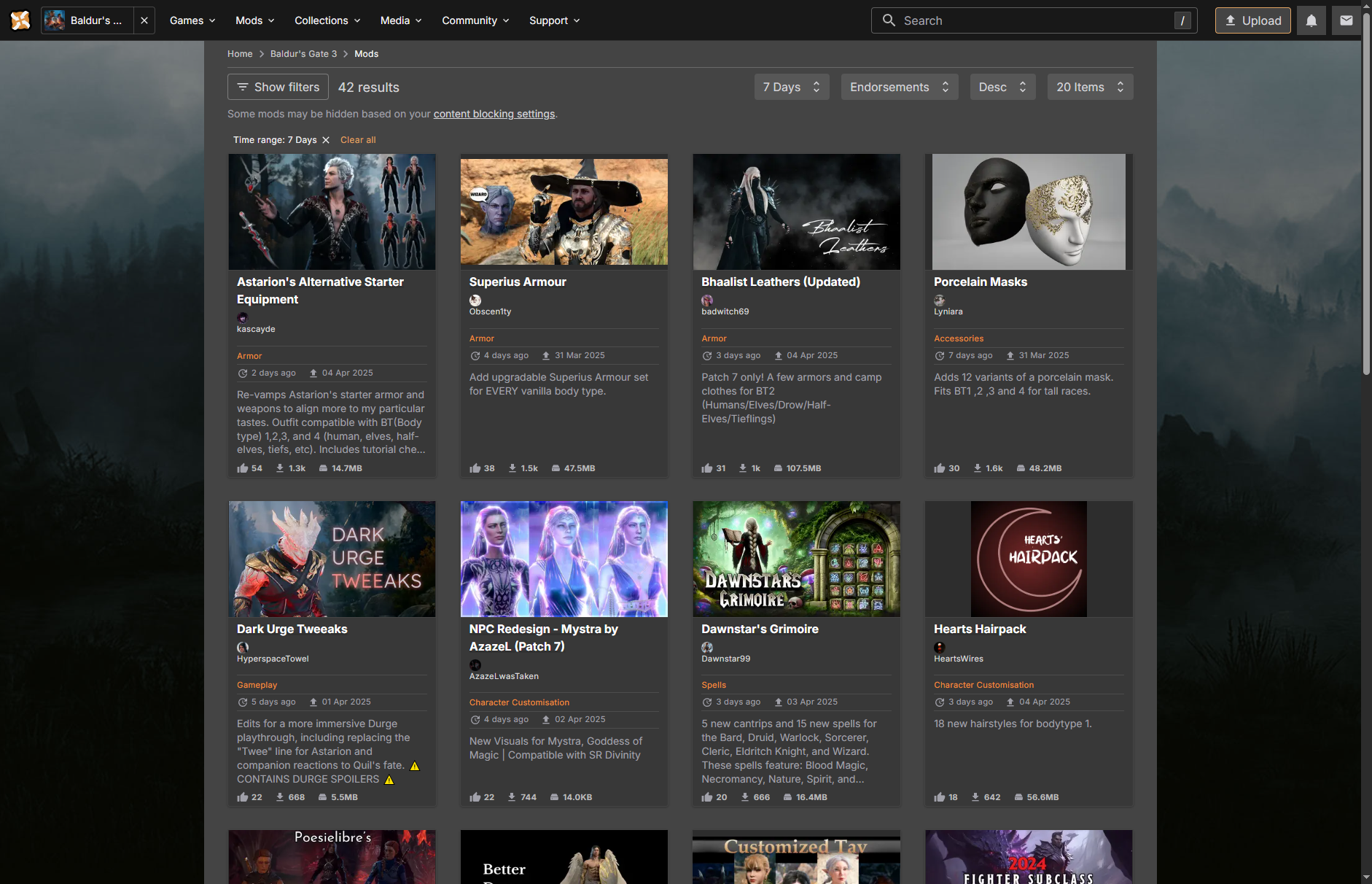The image size is (1372, 884).
Task: Click the Lyniara author name
Action: [x=948, y=311]
